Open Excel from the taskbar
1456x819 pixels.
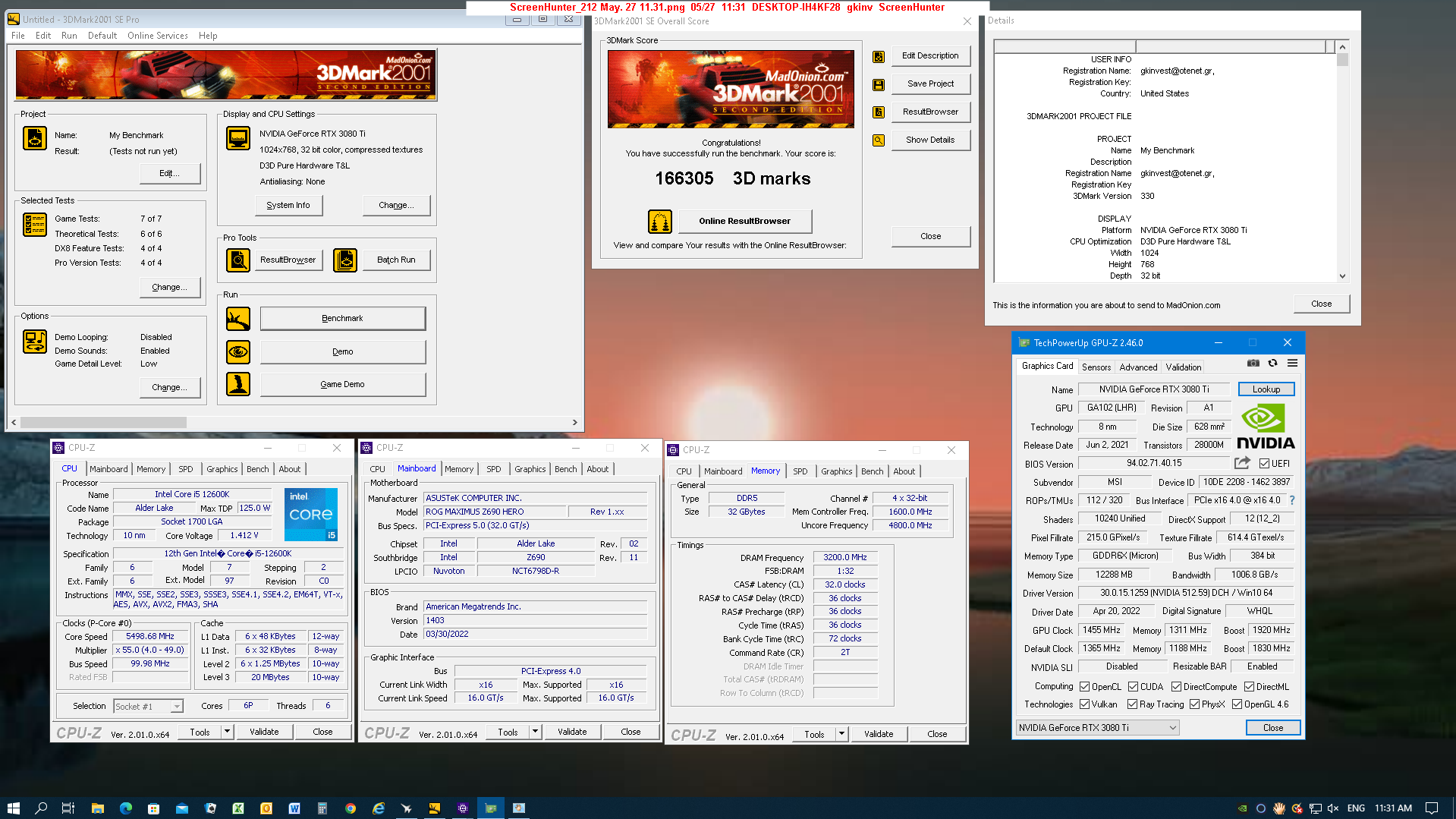(238, 808)
